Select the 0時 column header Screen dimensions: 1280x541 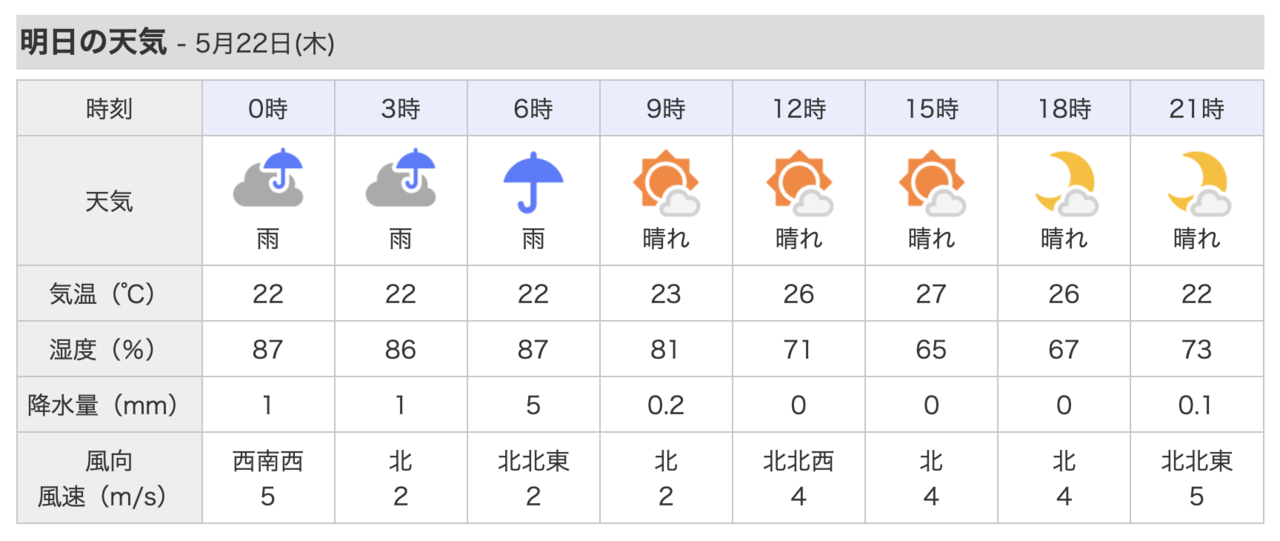pyautogui.click(x=268, y=109)
